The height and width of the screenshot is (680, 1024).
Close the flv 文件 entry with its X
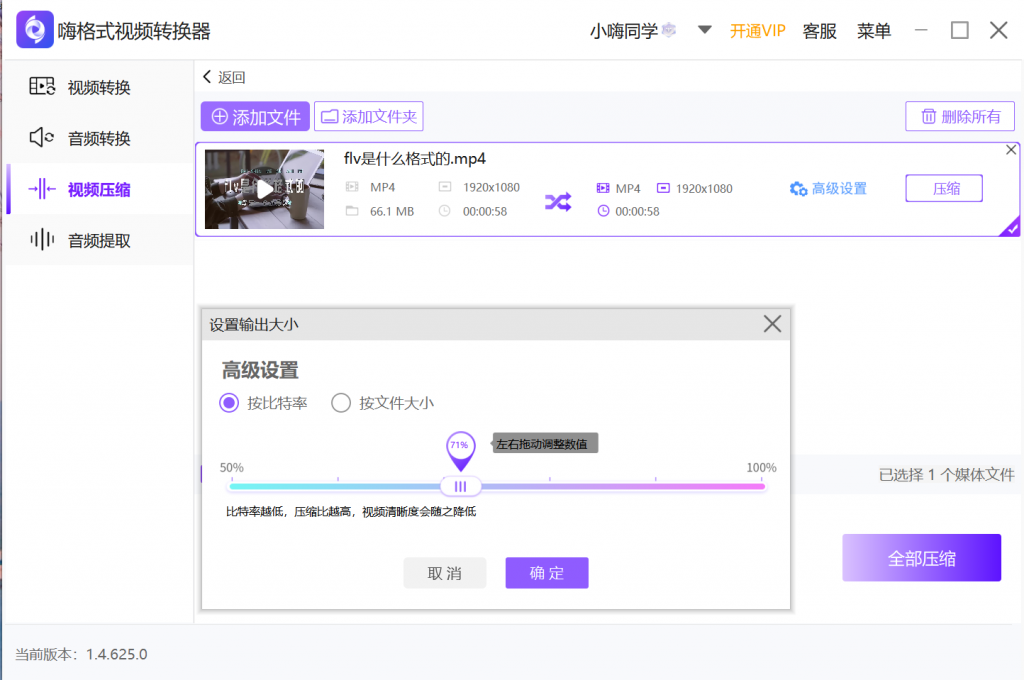1009,150
